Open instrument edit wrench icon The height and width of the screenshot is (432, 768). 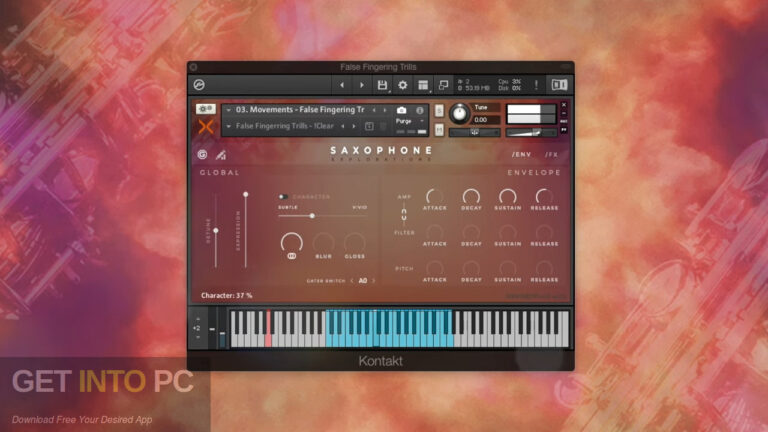click(x=205, y=109)
